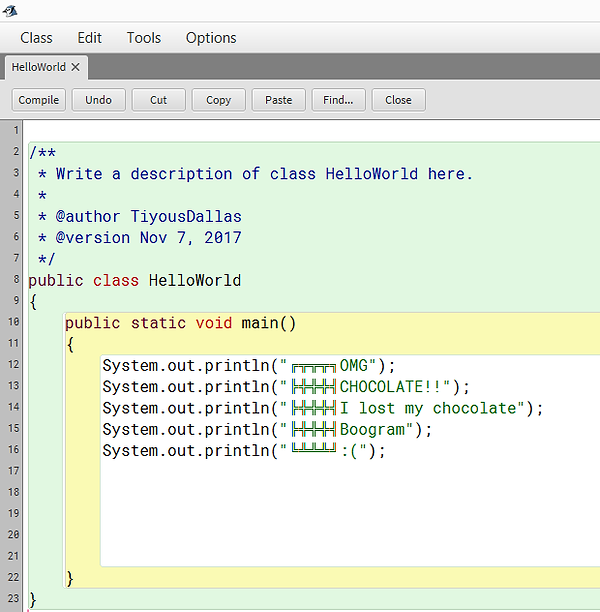Open the Edit menu
The image size is (600, 612).
(x=89, y=38)
